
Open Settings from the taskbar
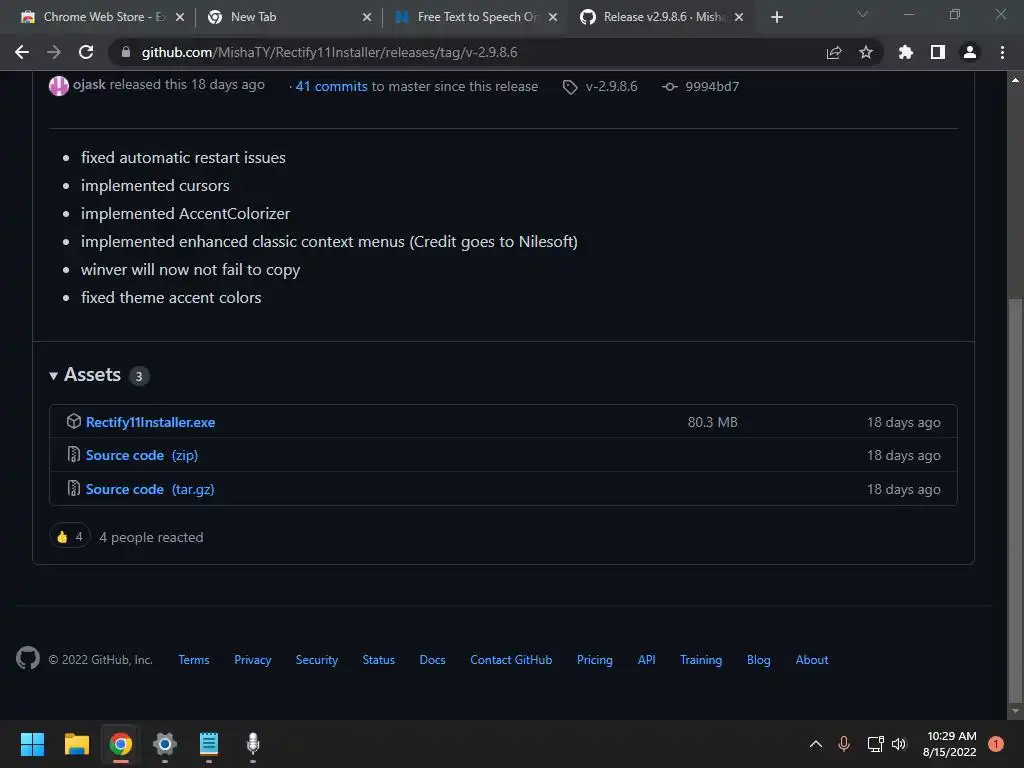[x=165, y=744]
